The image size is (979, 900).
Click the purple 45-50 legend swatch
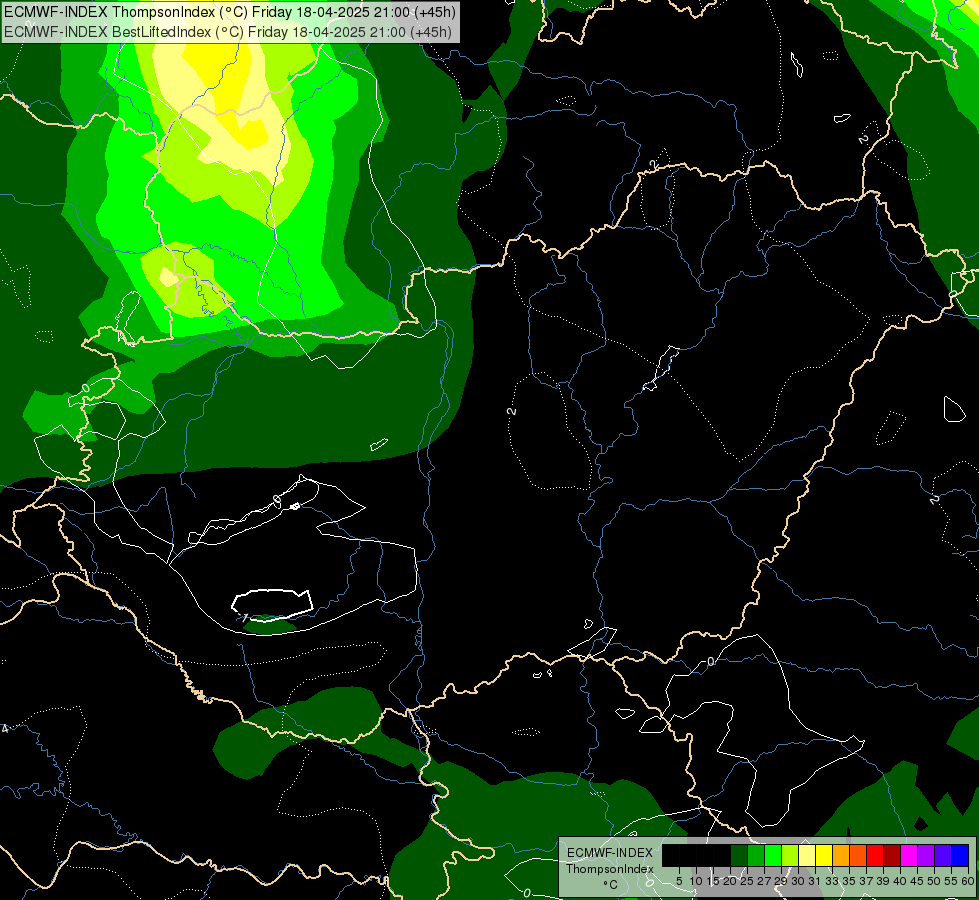[927, 855]
